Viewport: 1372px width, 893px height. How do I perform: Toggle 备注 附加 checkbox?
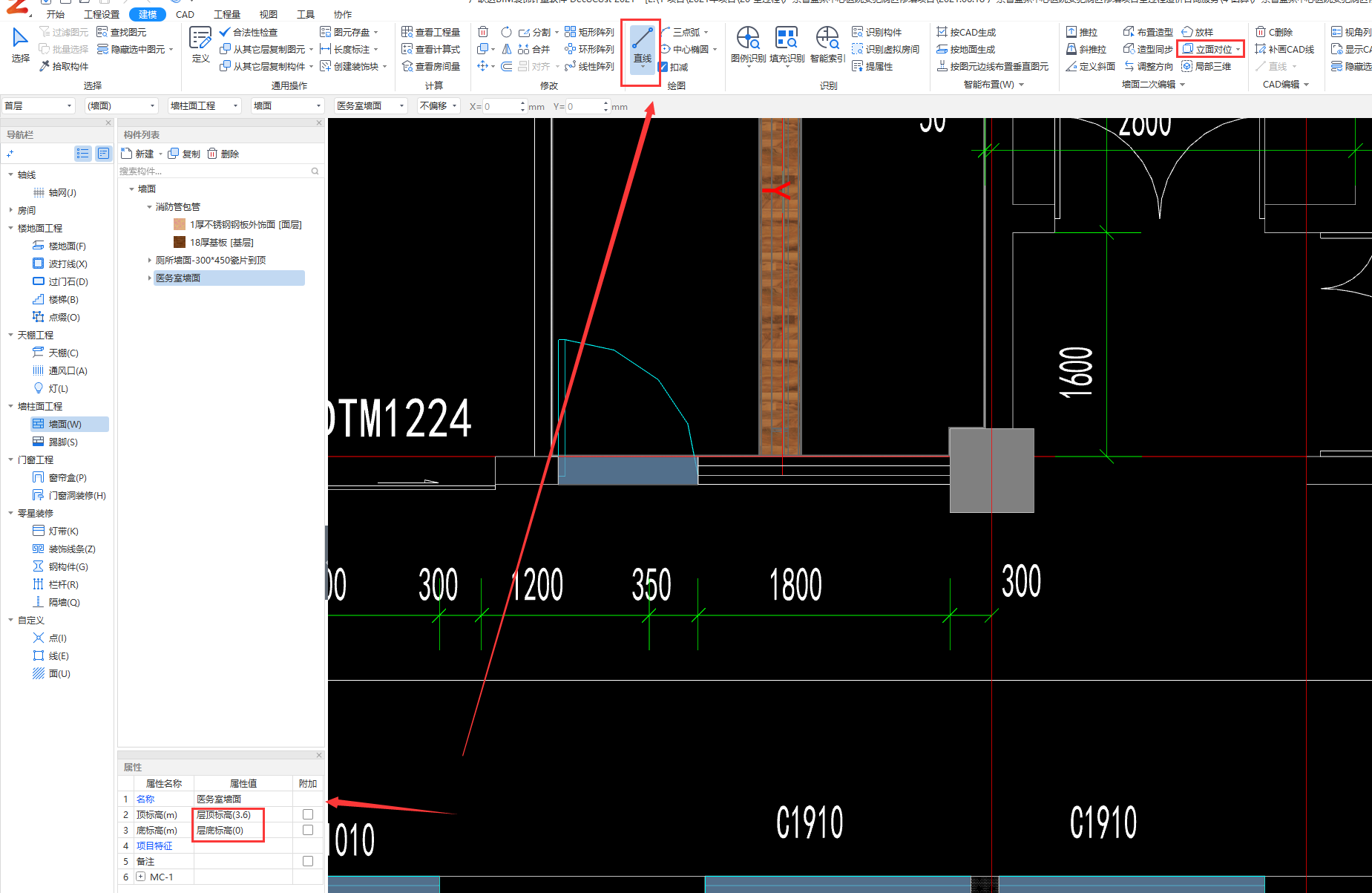pos(308,861)
